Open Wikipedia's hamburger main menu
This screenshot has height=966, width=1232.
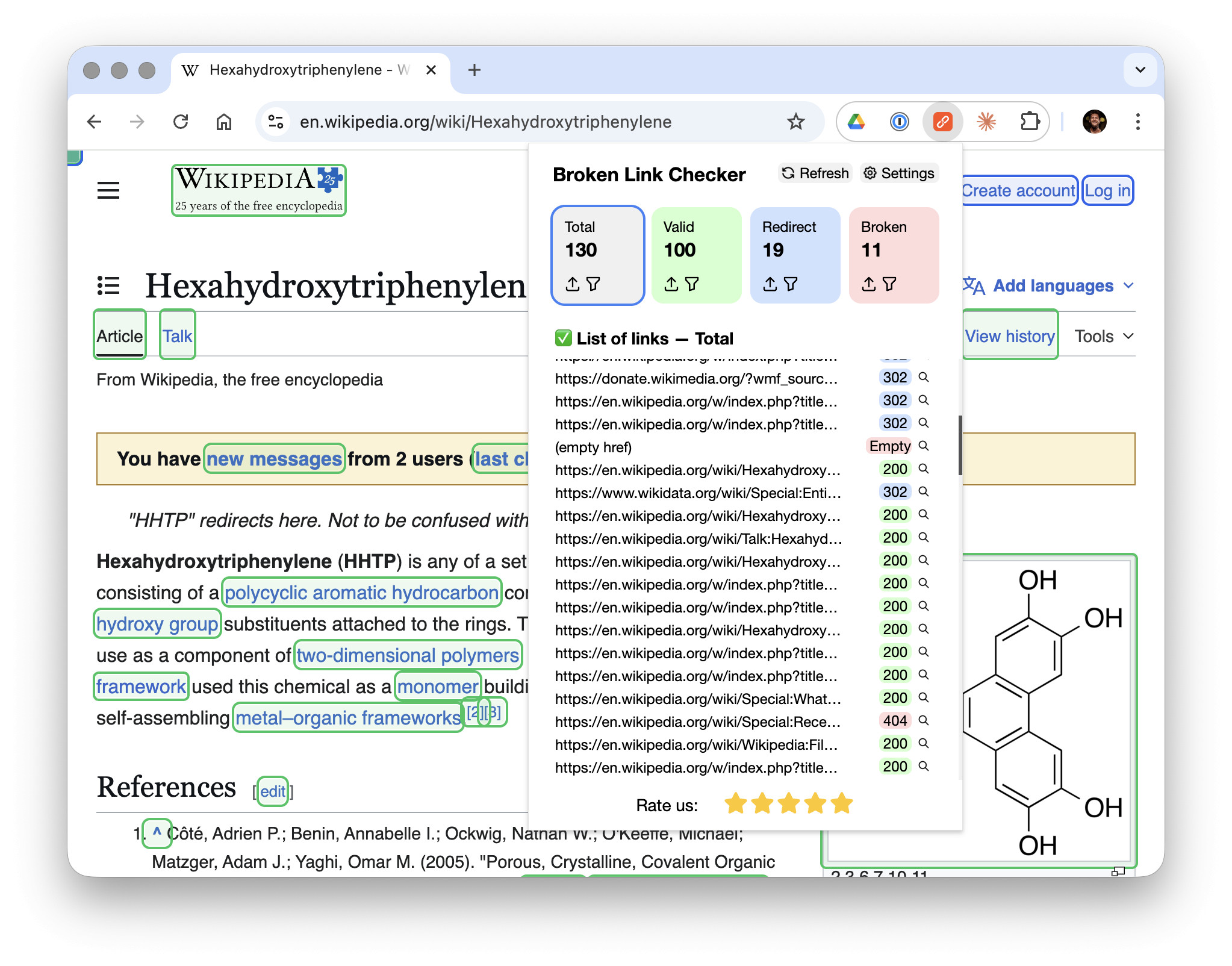108,191
